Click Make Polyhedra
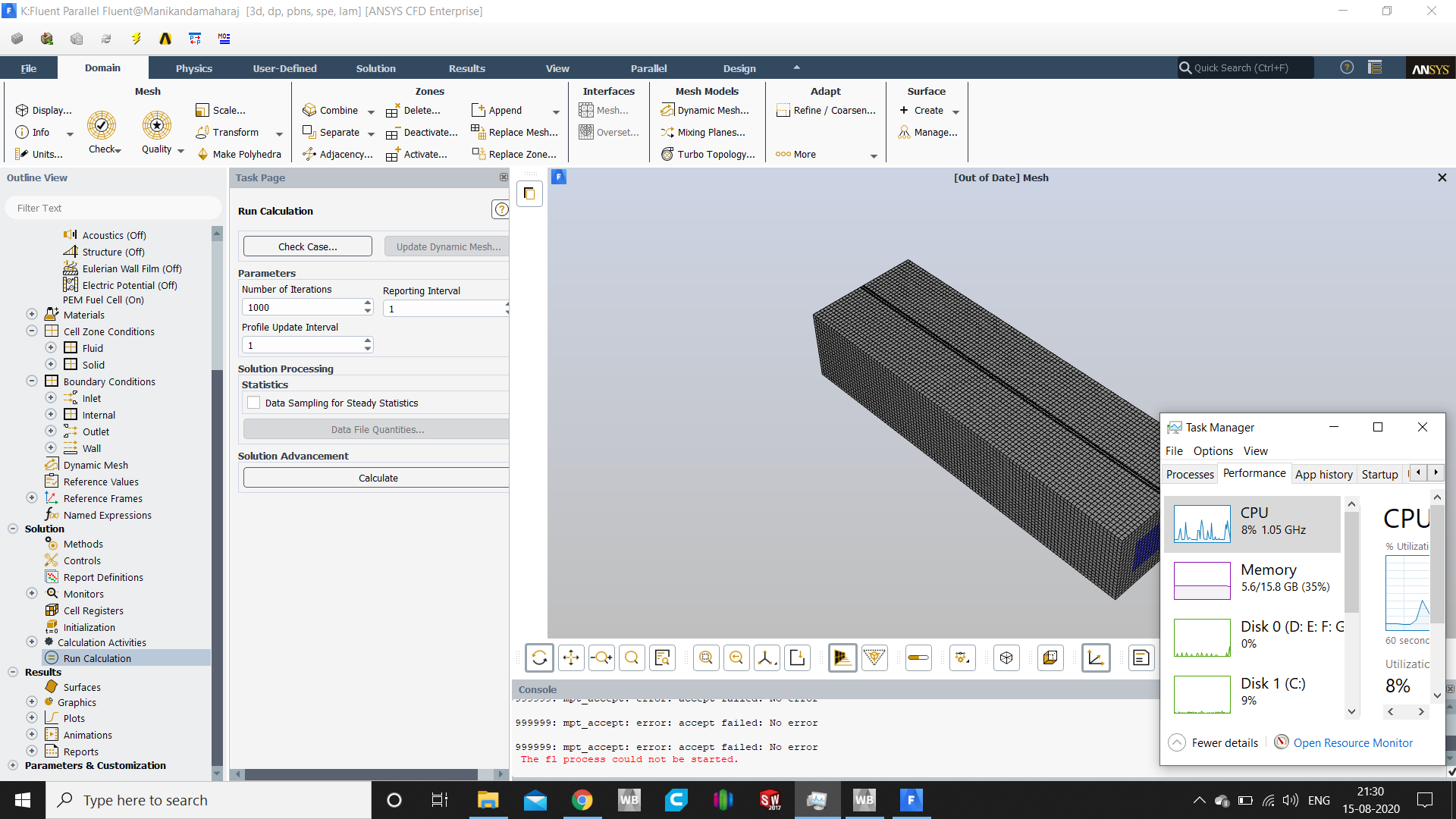This screenshot has height=819, width=1456. click(239, 154)
